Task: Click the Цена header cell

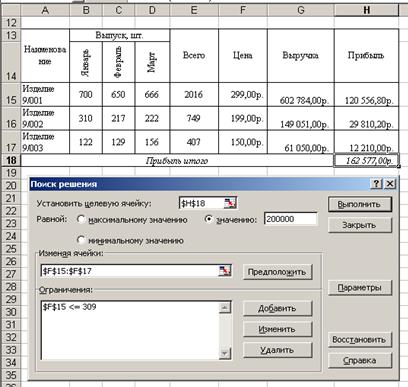Action: (x=243, y=56)
